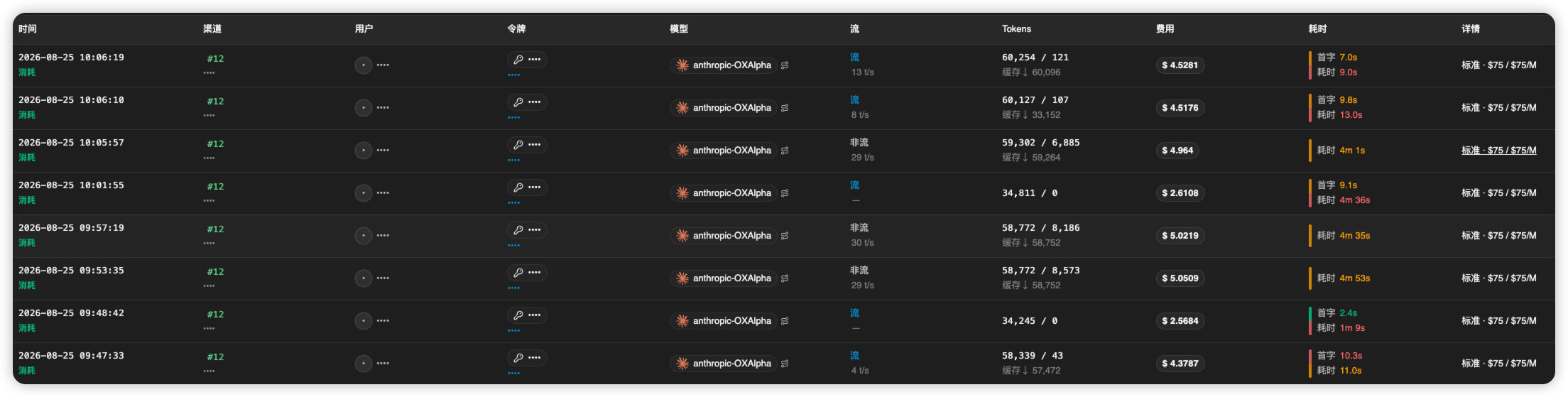Image resolution: width=1568 pixels, height=397 pixels.
Task: Click channel #12 in the 10:06:19 row
Action: (215, 59)
